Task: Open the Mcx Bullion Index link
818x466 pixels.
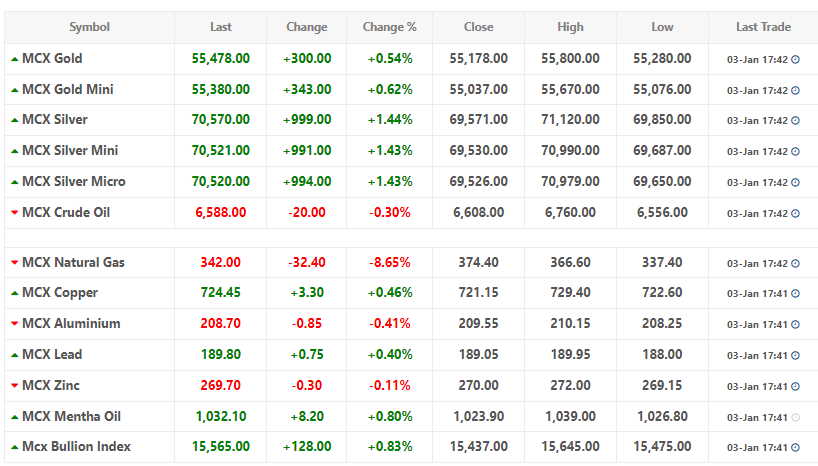Action: coord(76,447)
